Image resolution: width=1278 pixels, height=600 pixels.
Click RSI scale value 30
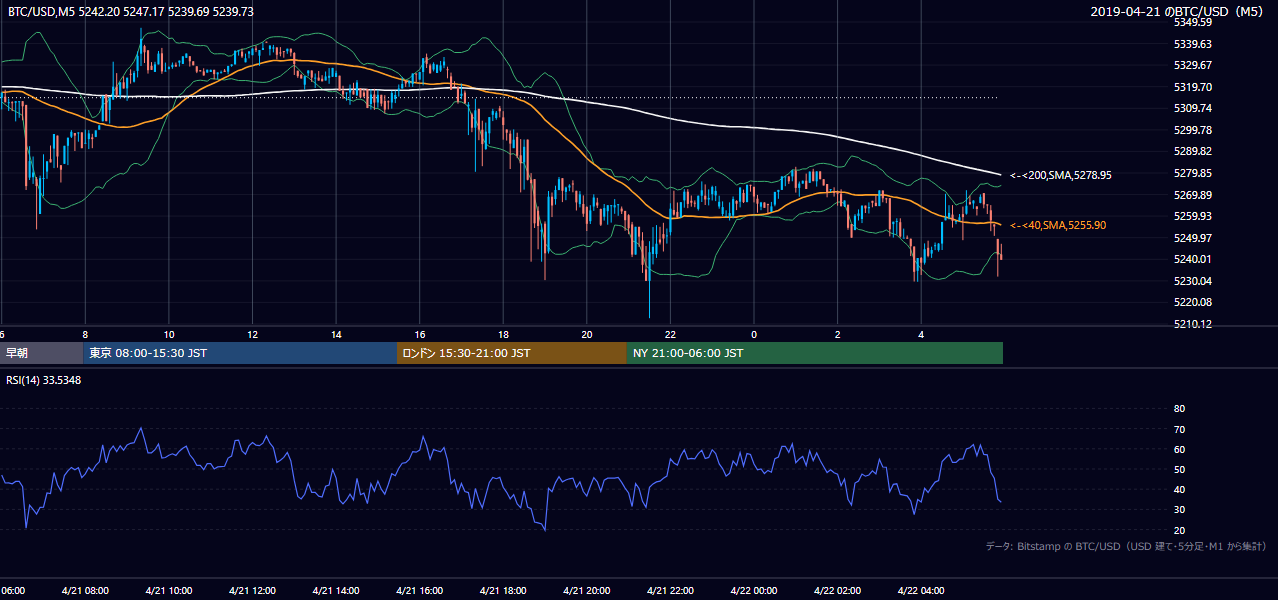pyautogui.click(x=1179, y=510)
